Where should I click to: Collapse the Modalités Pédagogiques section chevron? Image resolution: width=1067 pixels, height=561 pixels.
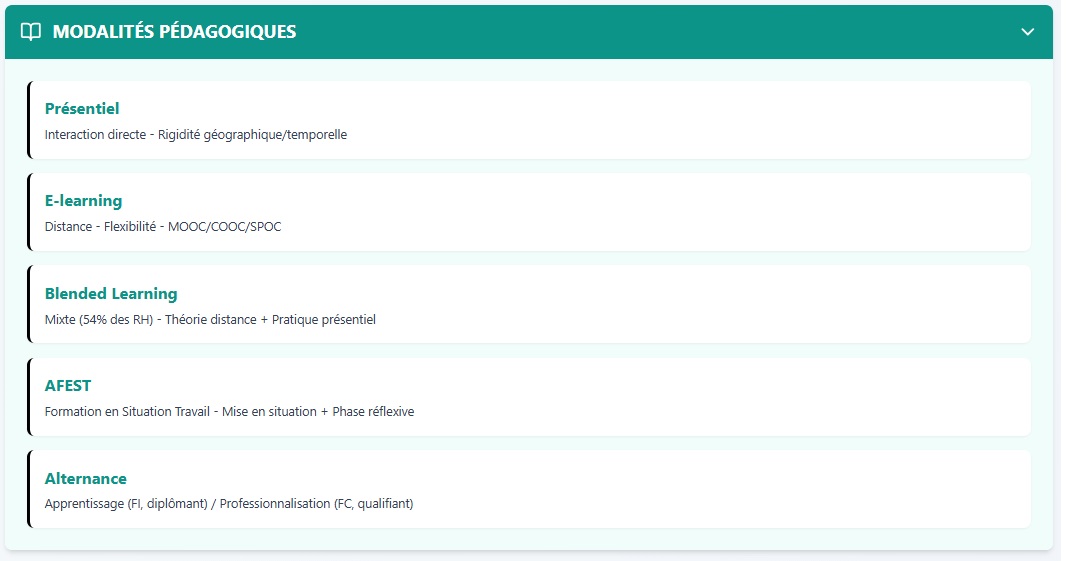pyautogui.click(x=1028, y=31)
